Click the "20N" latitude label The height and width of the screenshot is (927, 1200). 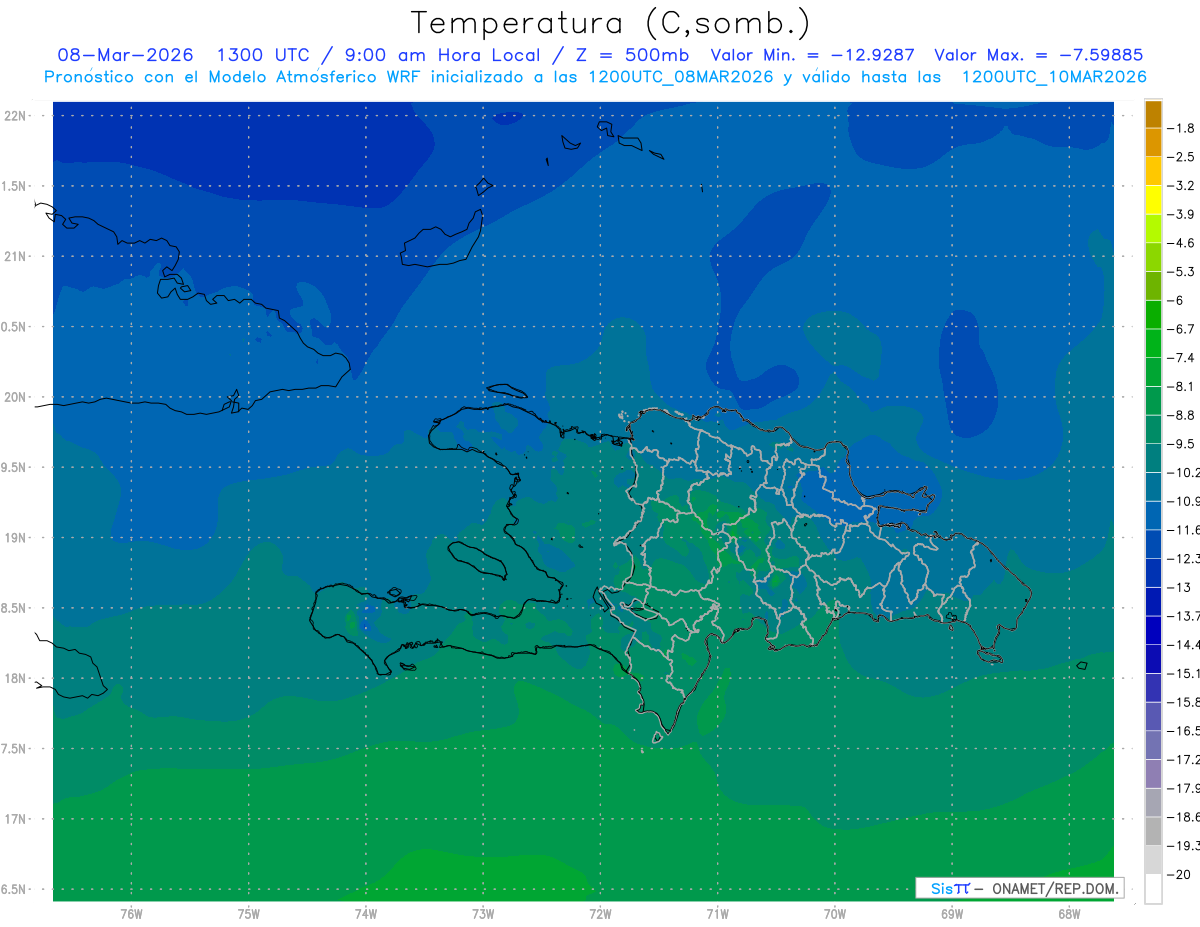click(17, 397)
